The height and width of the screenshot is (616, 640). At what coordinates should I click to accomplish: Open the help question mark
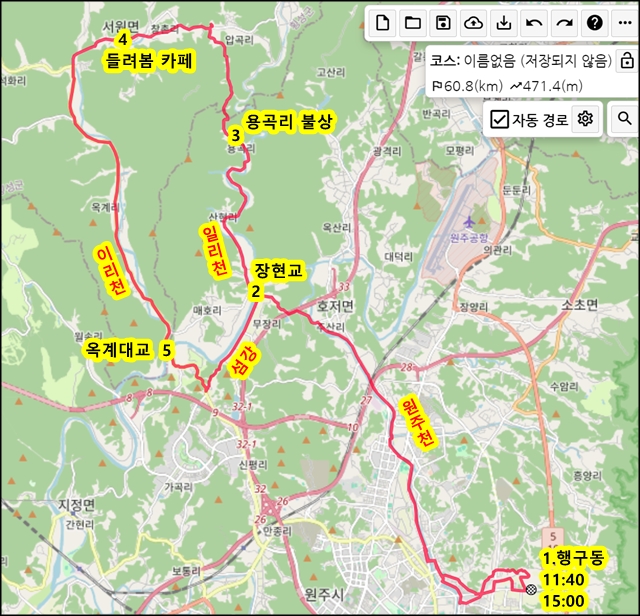[595, 23]
